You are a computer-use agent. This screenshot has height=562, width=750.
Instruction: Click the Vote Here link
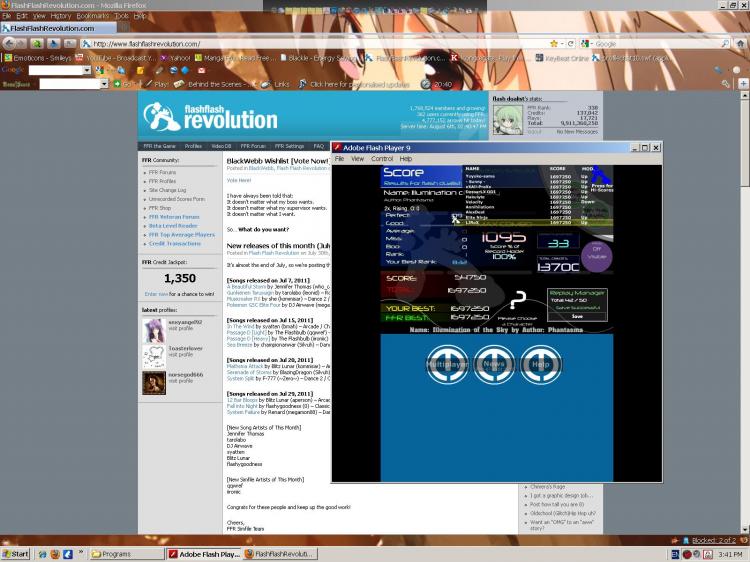[238, 180]
